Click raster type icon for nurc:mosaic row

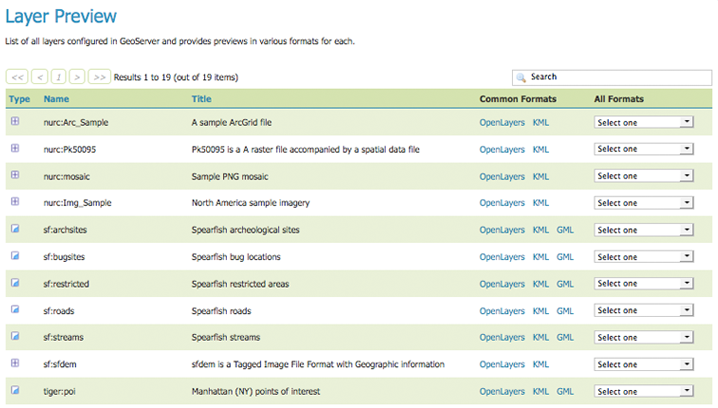pyautogui.click(x=15, y=175)
